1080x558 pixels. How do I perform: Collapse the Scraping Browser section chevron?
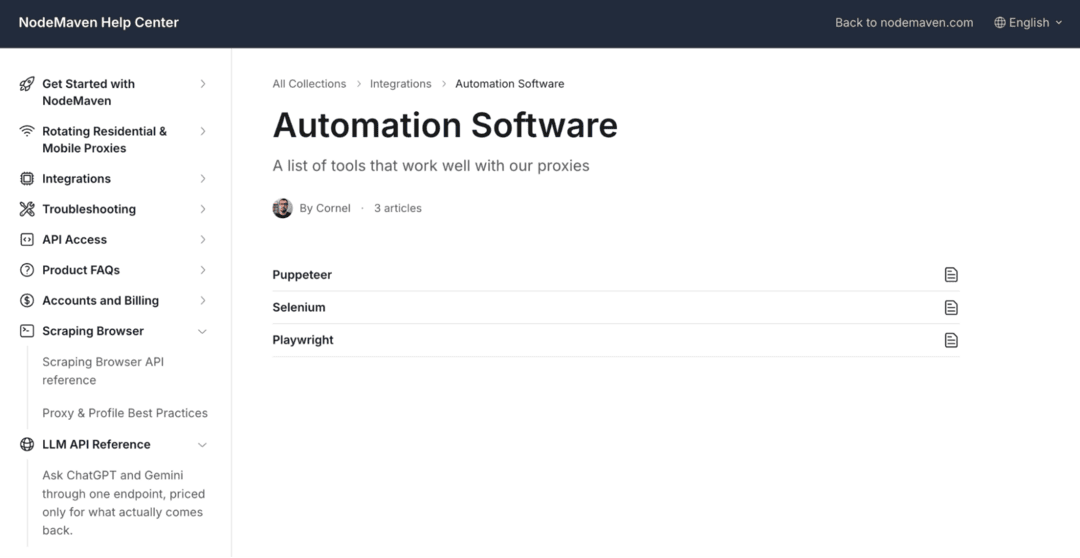click(x=202, y=331)
